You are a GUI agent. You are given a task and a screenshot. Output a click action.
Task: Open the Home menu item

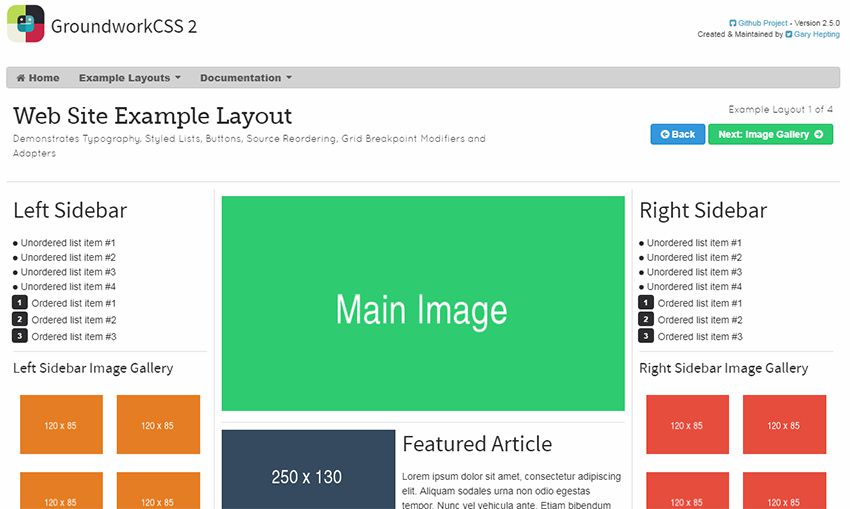coord(38,78)
